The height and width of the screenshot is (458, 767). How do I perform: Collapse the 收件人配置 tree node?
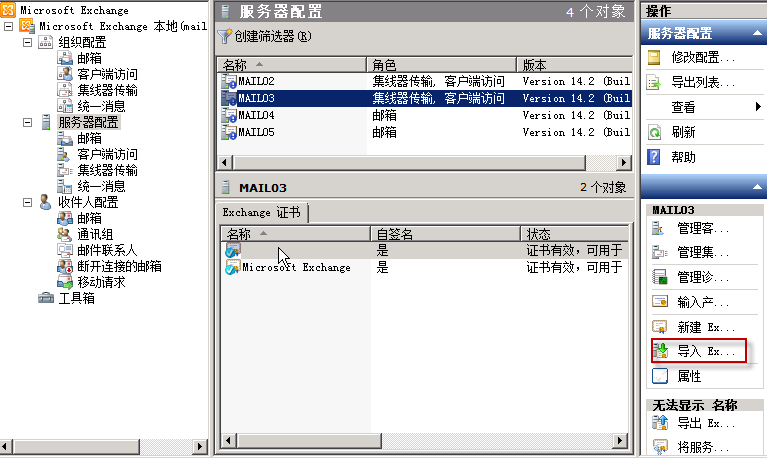[28, 202]
